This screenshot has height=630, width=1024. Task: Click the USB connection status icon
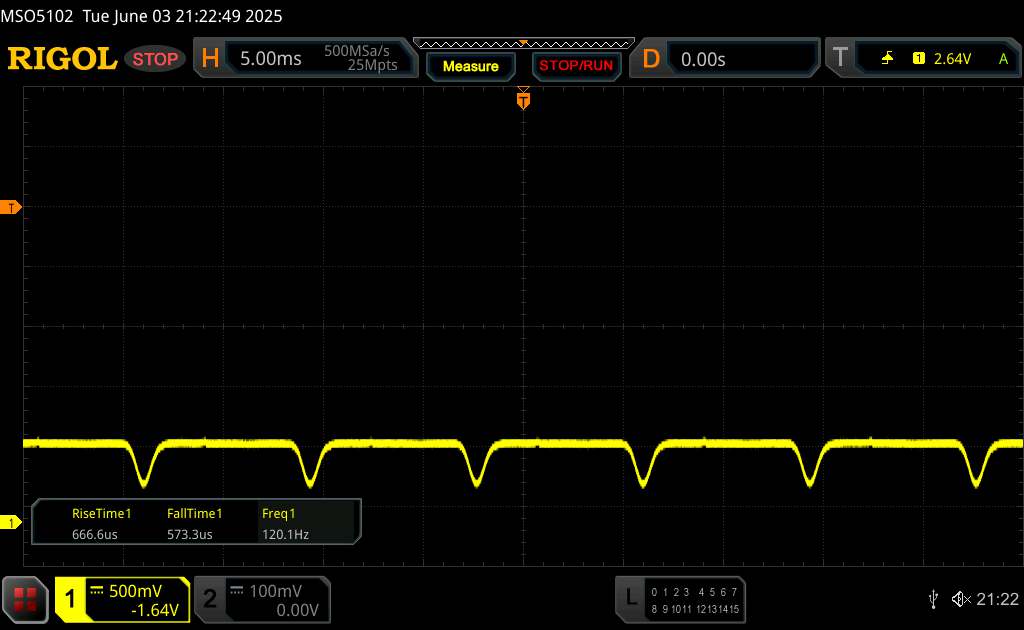(x=933, y=599)
